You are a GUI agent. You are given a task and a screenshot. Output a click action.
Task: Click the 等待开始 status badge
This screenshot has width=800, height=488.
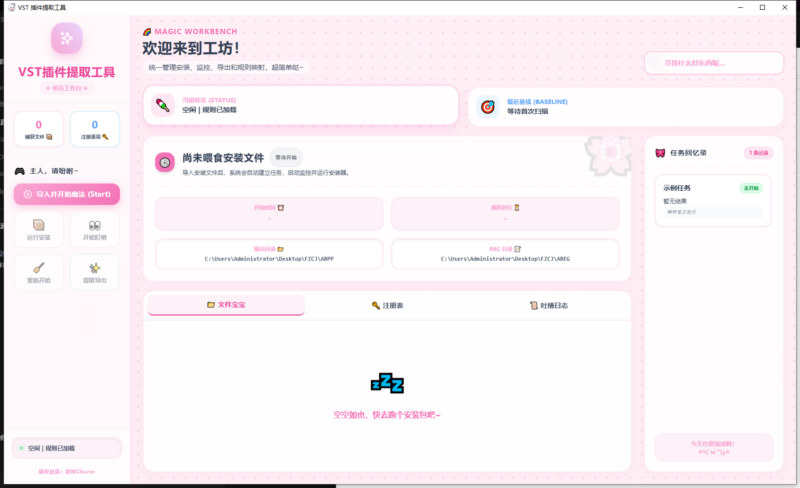coord(286,157)
